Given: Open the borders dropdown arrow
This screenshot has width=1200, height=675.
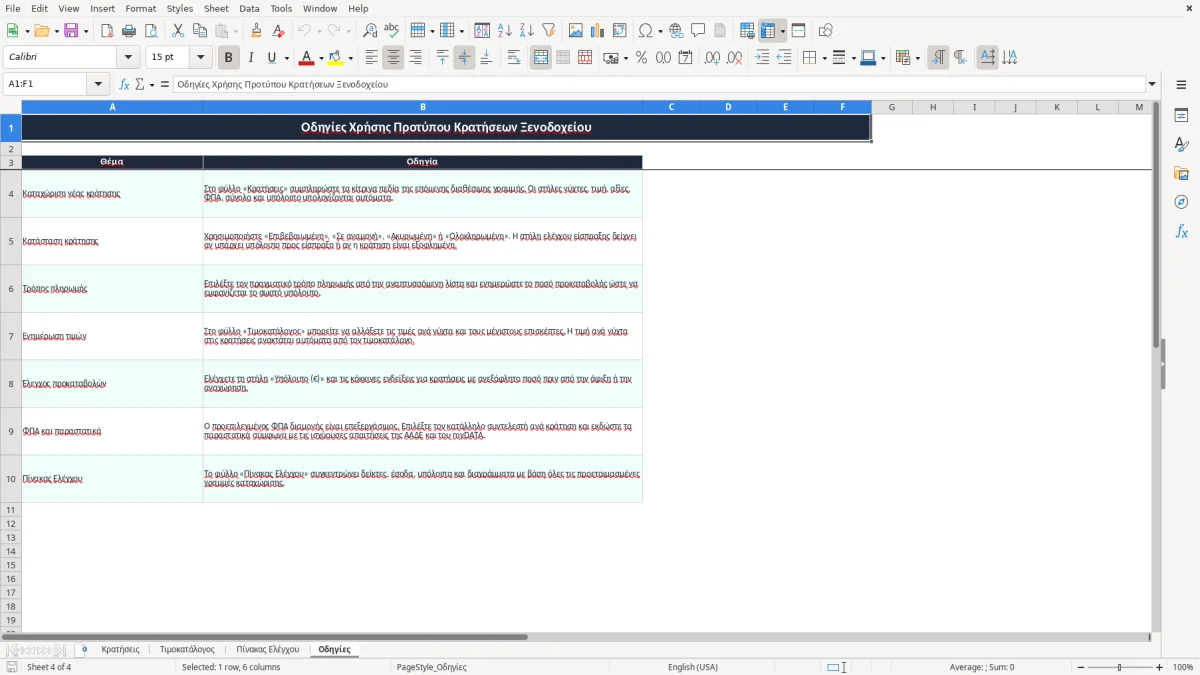Looking at the screenshot, I should coord(823,58).
